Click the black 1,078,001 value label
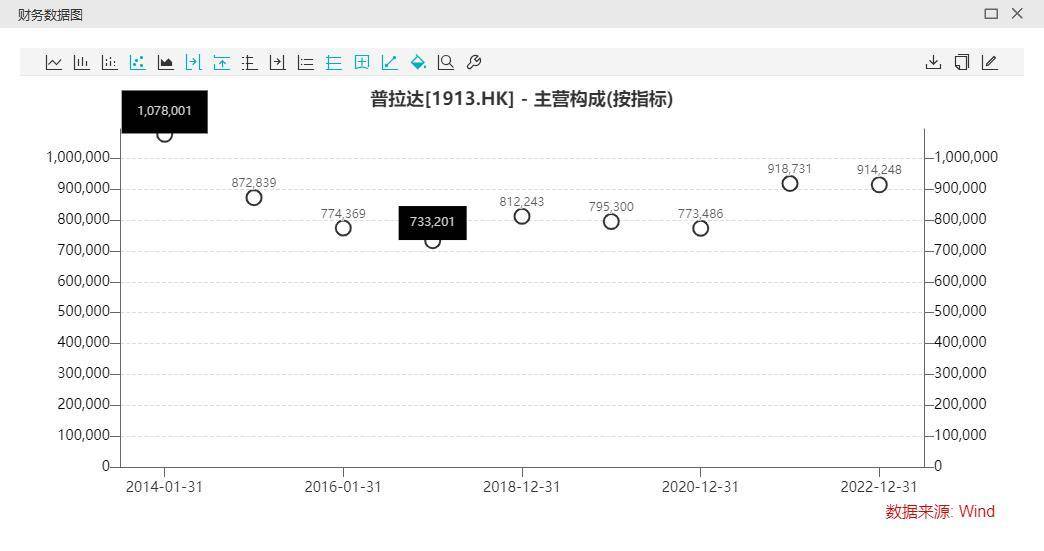The image size is (1044, 551). pos(164,111)
